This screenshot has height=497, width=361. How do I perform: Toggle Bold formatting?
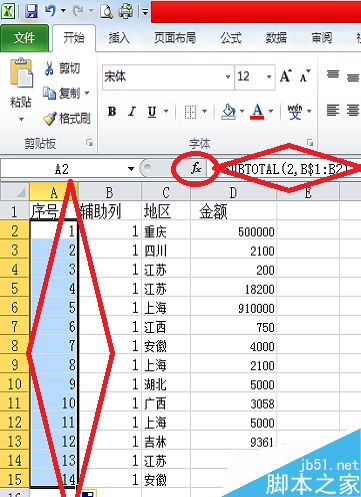pos(112,111)
